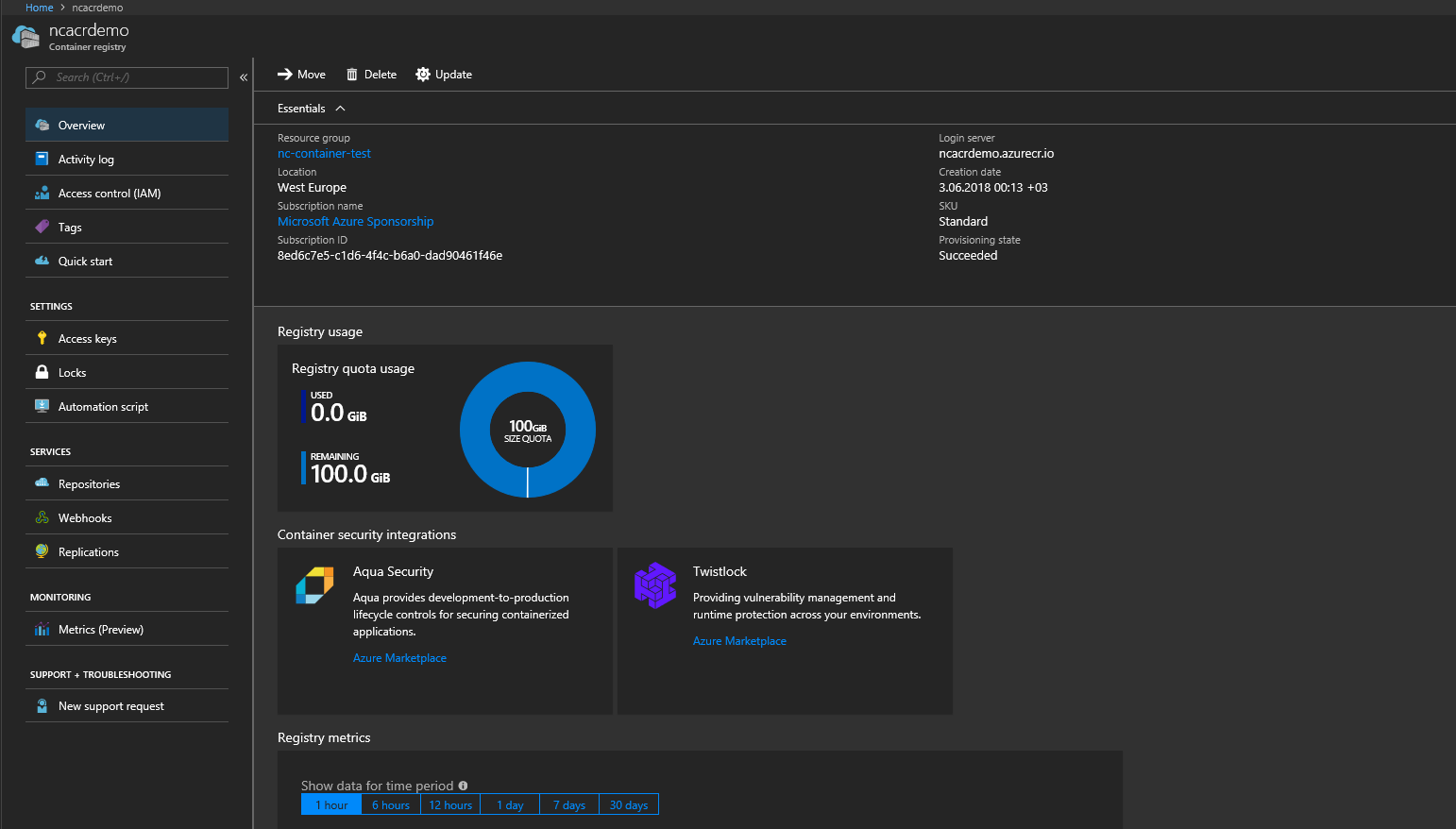The image size is (1456, 829).
Task: Click the registry quota donut chart
Action: click(x=528, y=430)
